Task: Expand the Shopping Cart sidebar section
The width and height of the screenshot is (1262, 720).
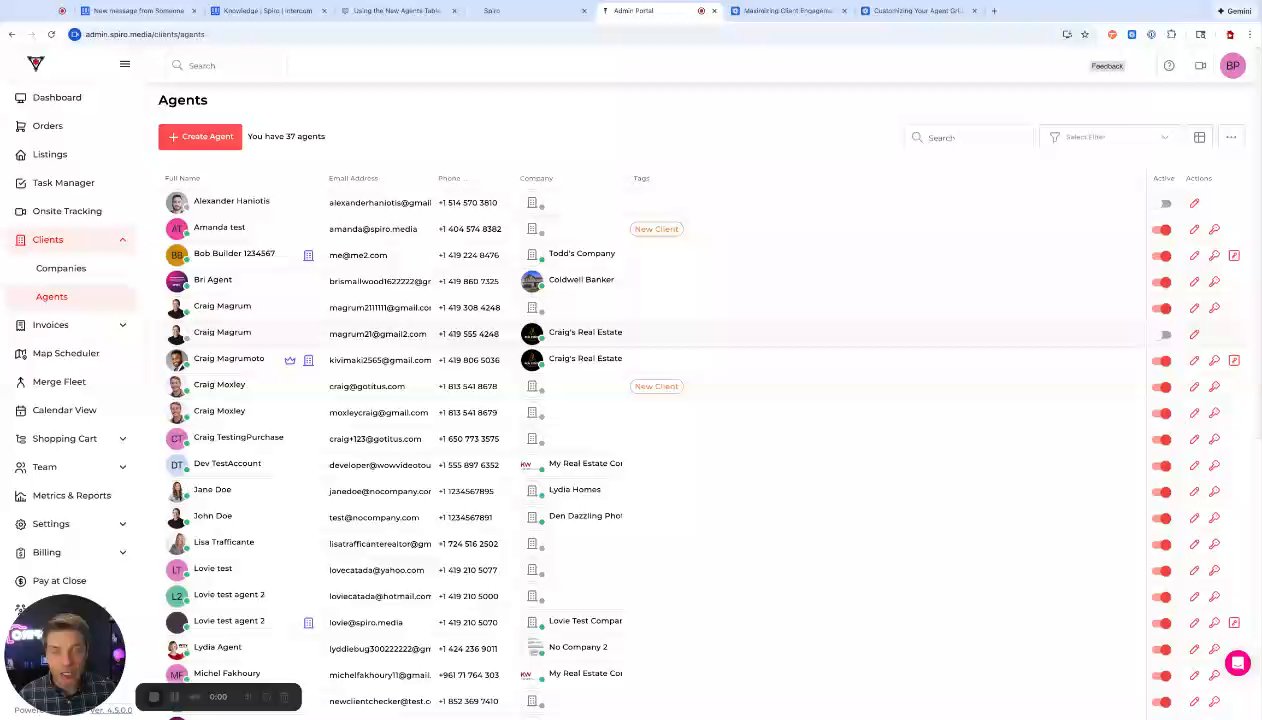Action: click(x=123, y=439)
